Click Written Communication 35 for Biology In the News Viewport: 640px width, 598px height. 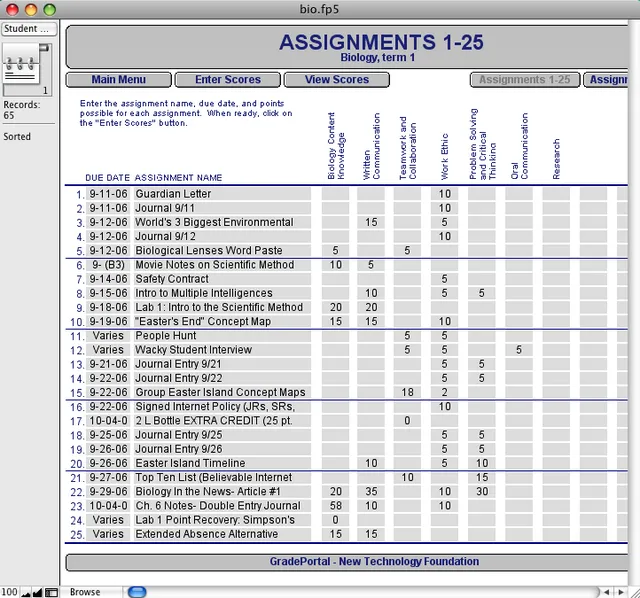click(371, 491)
